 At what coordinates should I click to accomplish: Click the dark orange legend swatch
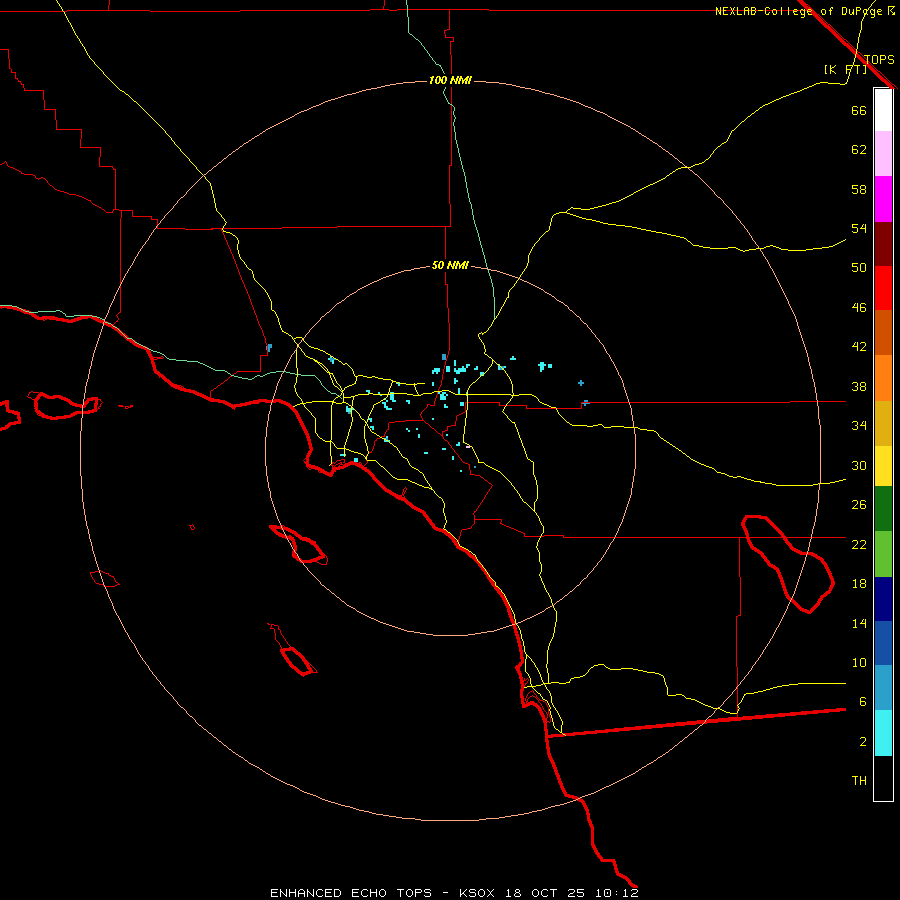883,332
